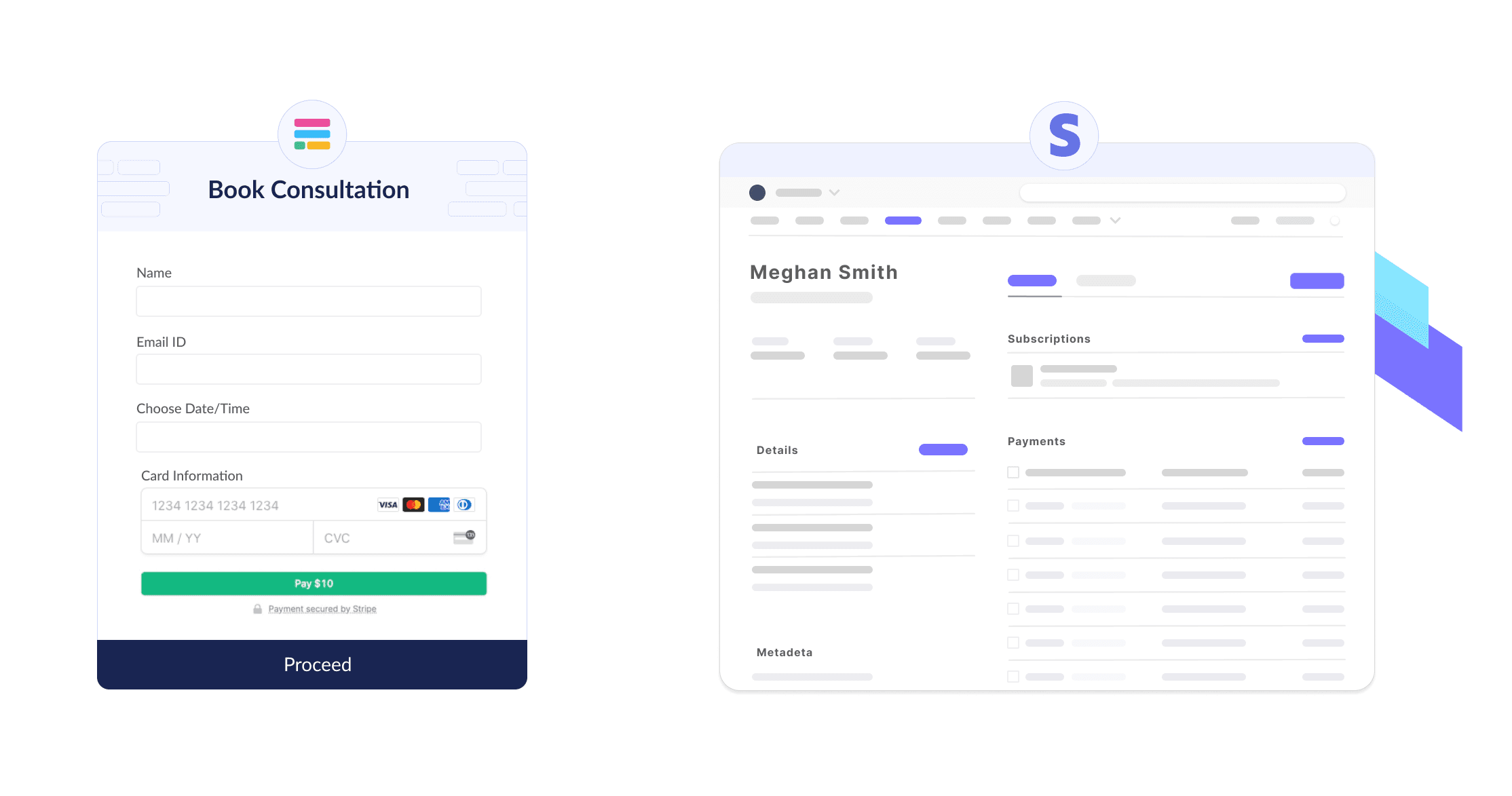Enable the third checkbox in Payments list
The image size is (1512, 796).
1013,541
